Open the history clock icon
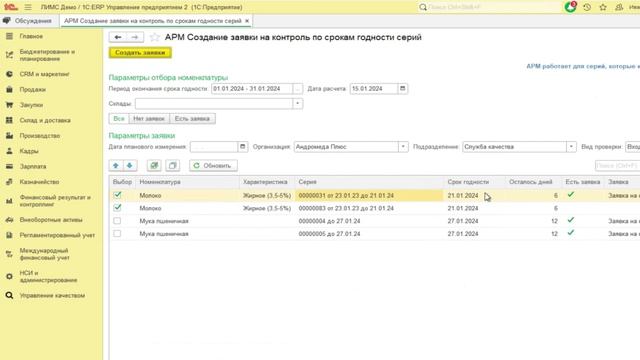This screenshot has height=360, width=640. [587, 7]
